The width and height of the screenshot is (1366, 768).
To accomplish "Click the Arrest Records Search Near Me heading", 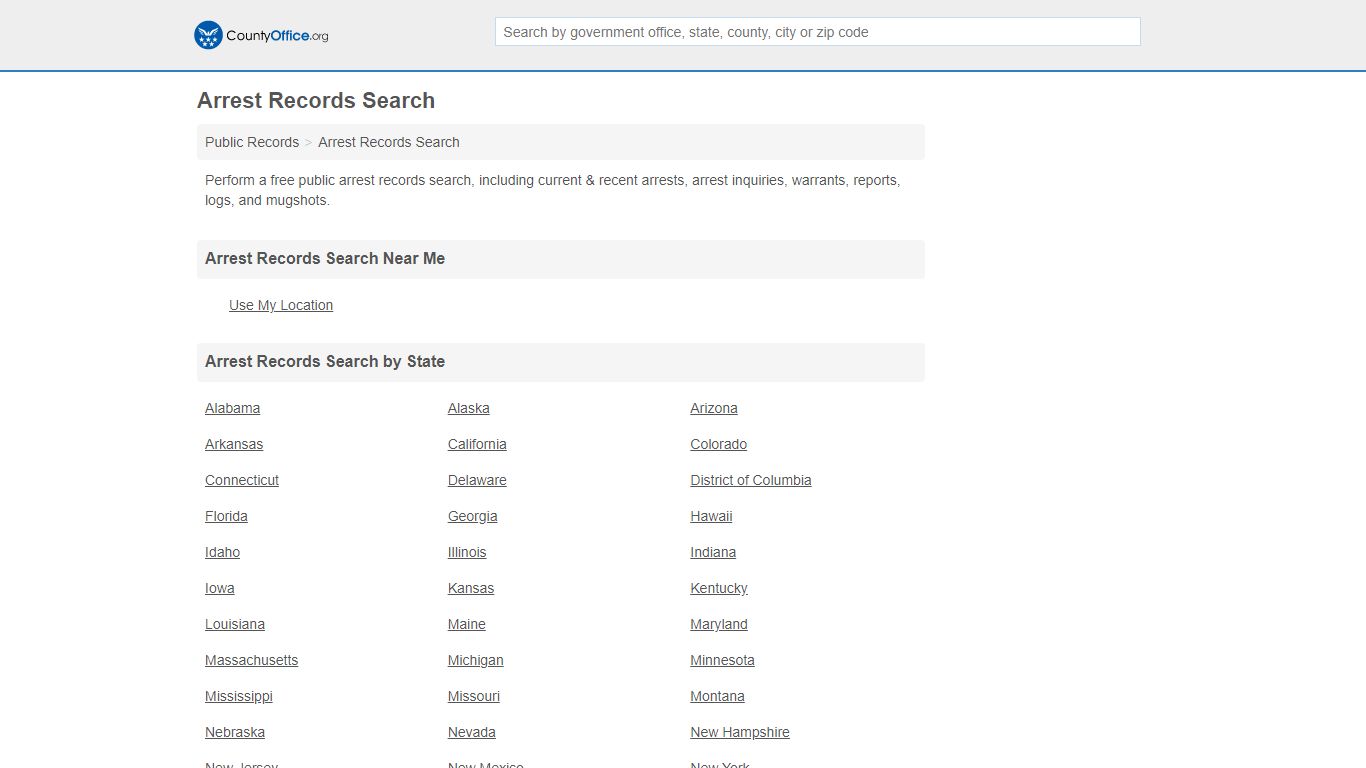I will [x=325, y=258].
